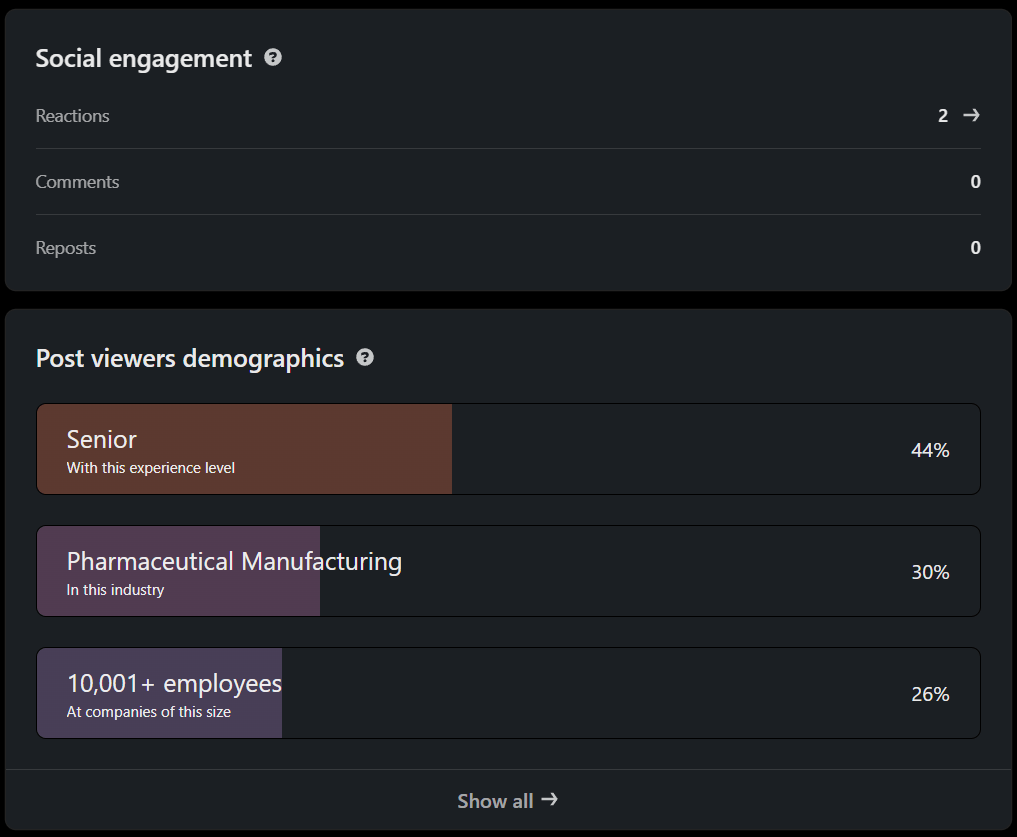The width and height of the screenshot is (1017, 837).
Task: Select the Comments row label
Action: (77, 182)
